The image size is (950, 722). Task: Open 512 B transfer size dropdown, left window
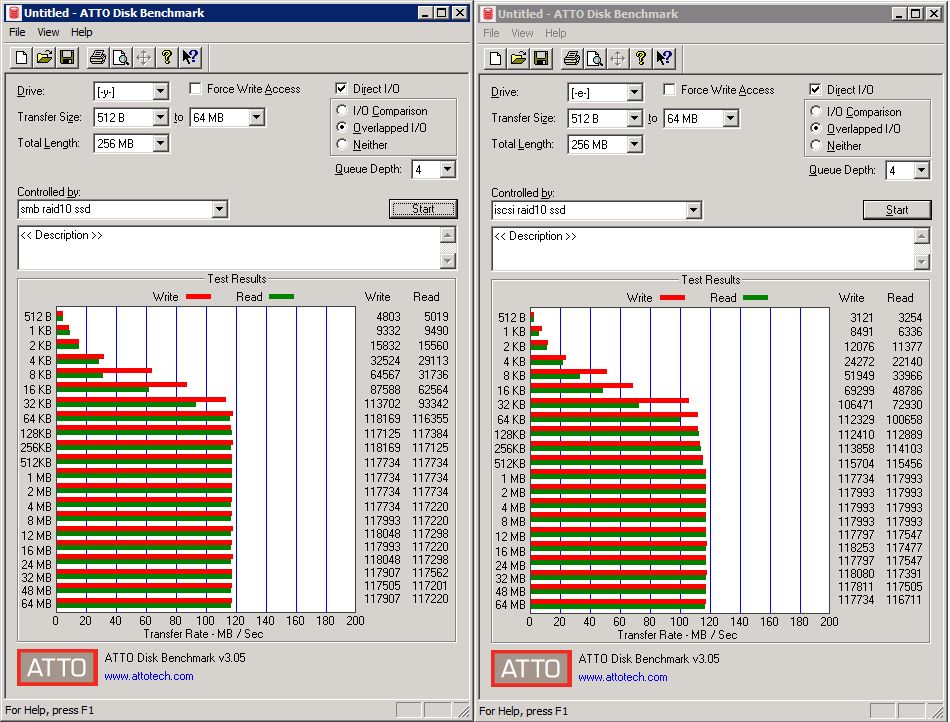(x=160, y=117)
